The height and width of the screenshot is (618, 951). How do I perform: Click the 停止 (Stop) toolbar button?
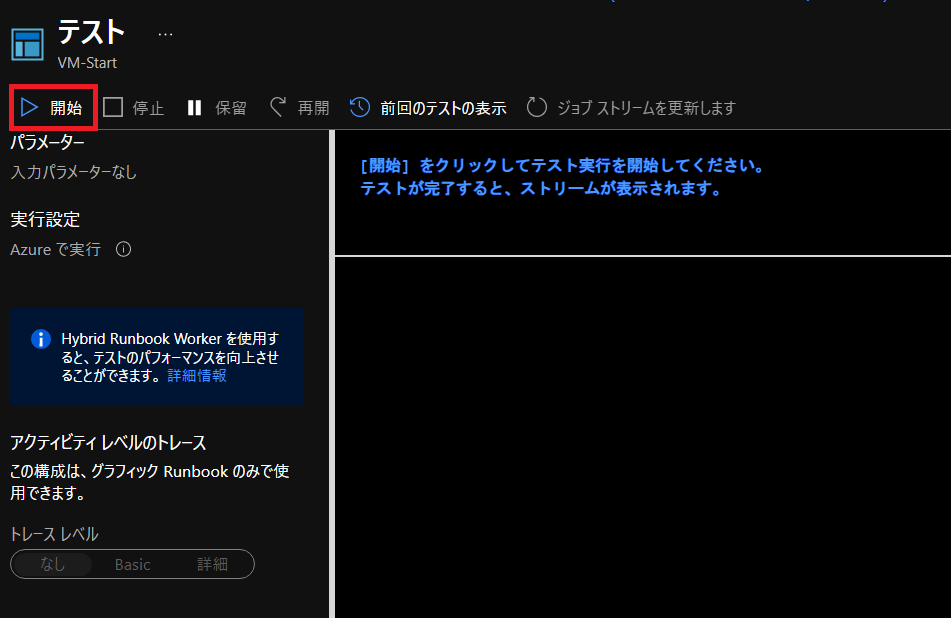(133, 108)
